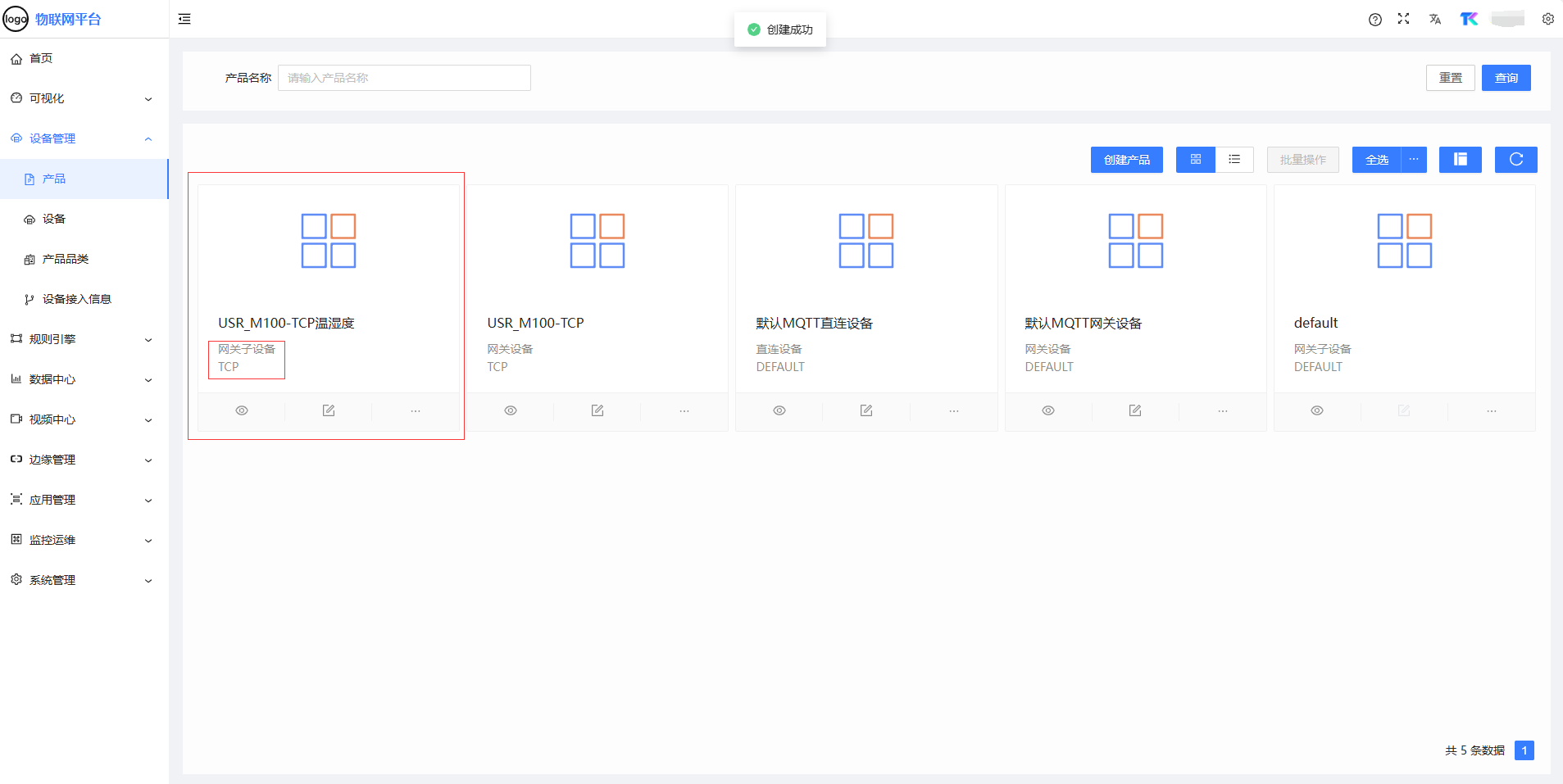Go to 产品品类 menu item
The image size is (1563, 784).
click(66, 259)
